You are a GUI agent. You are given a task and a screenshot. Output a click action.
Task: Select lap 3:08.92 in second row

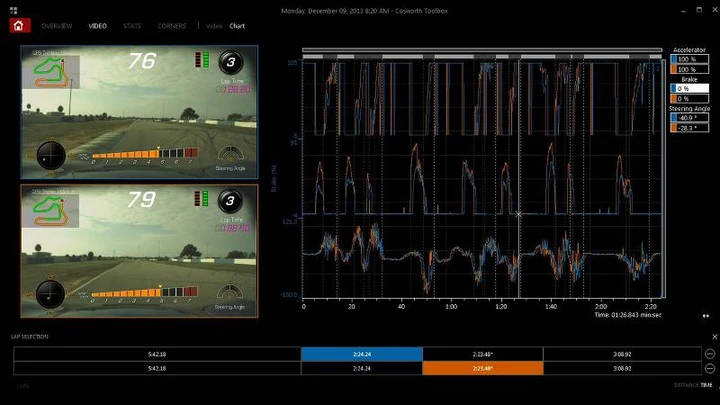tap(622, 368)
